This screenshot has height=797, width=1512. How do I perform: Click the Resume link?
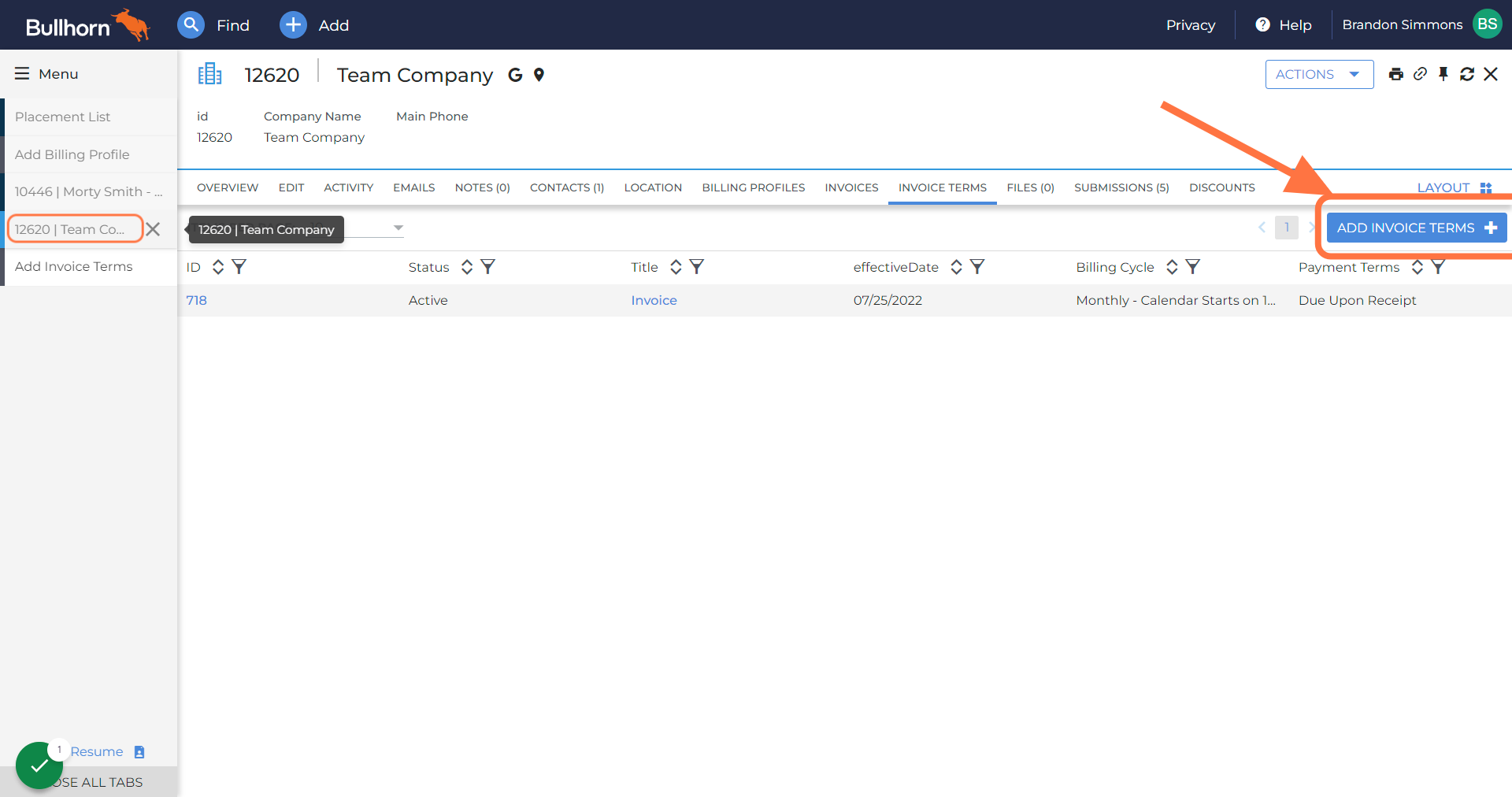pos(97,751)
